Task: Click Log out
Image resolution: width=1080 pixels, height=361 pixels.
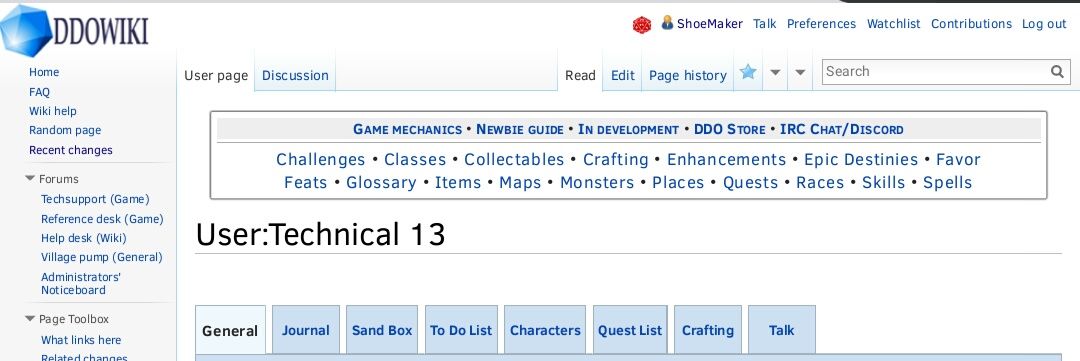Action: click(x=1044, y=23)
